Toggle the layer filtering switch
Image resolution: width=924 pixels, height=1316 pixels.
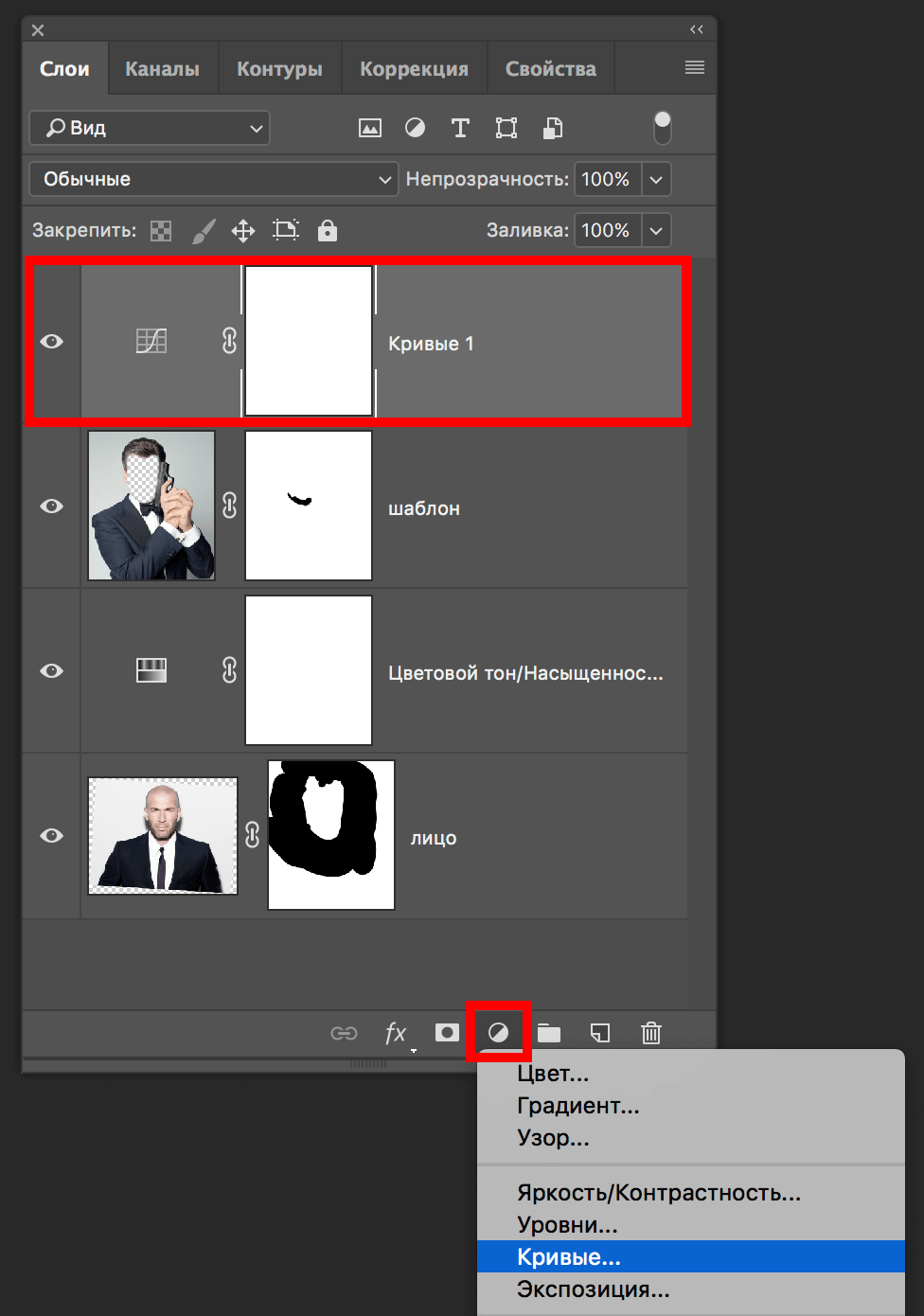pyautogui.click(x=663, y=128)
